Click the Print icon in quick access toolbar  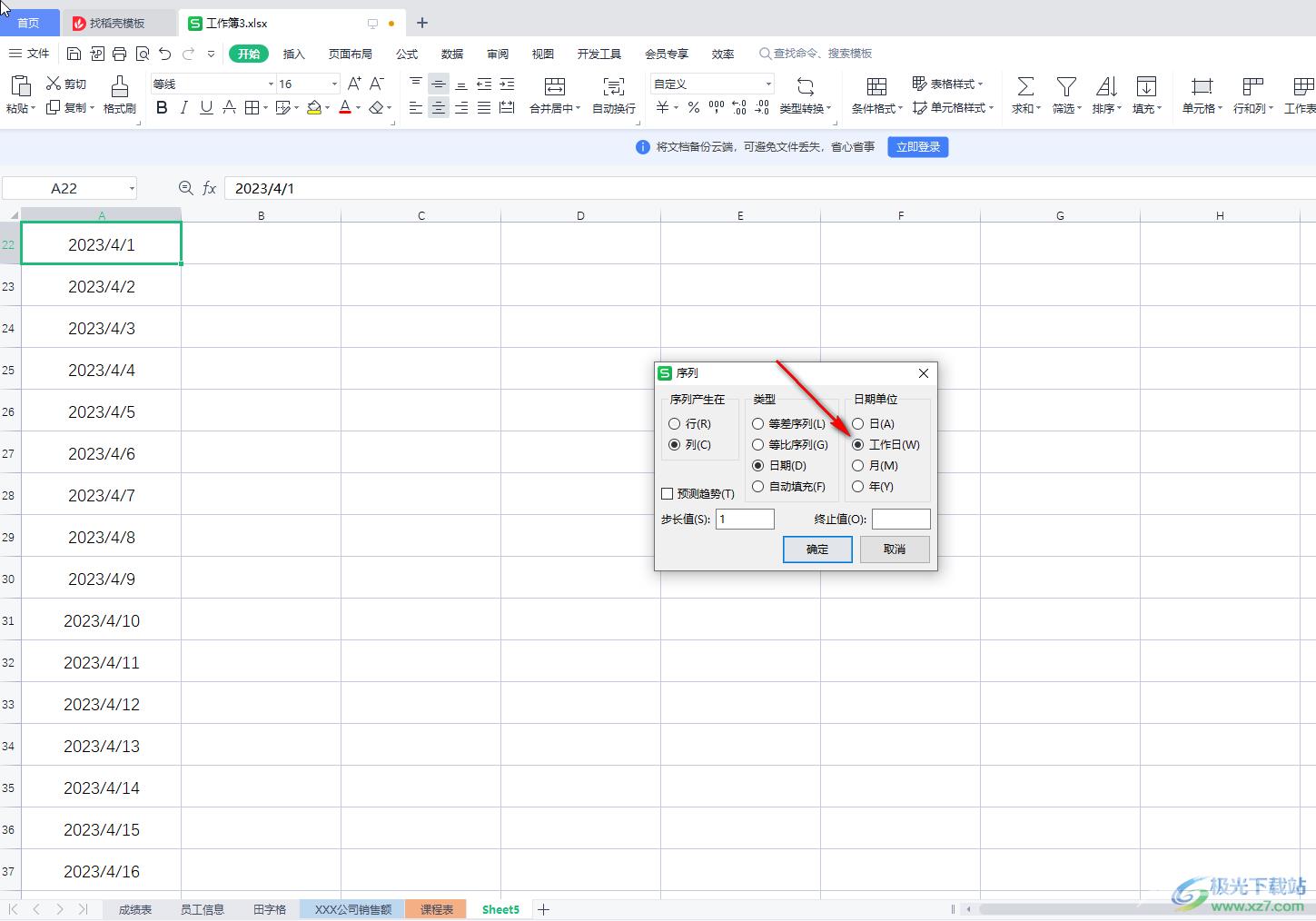tap(119, 54)
